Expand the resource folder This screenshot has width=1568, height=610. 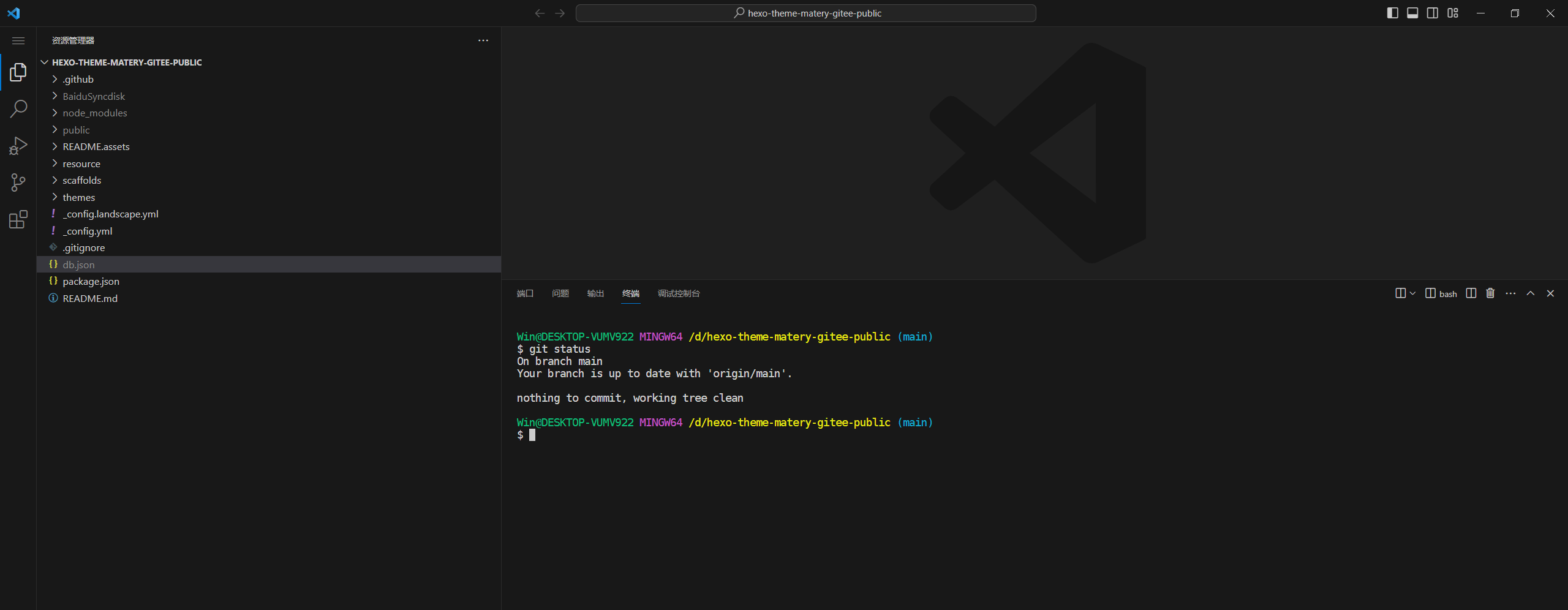pyautogui.click(x=269, y=164)
